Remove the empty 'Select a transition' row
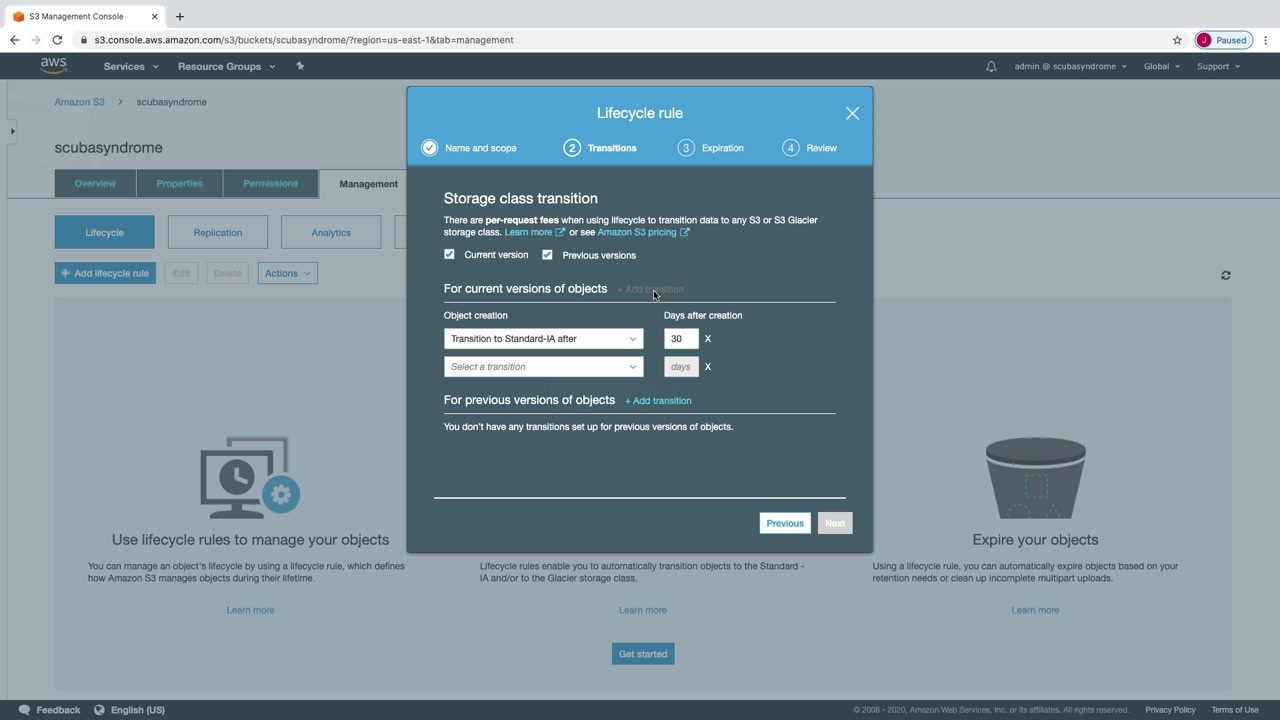 (707, 367)
